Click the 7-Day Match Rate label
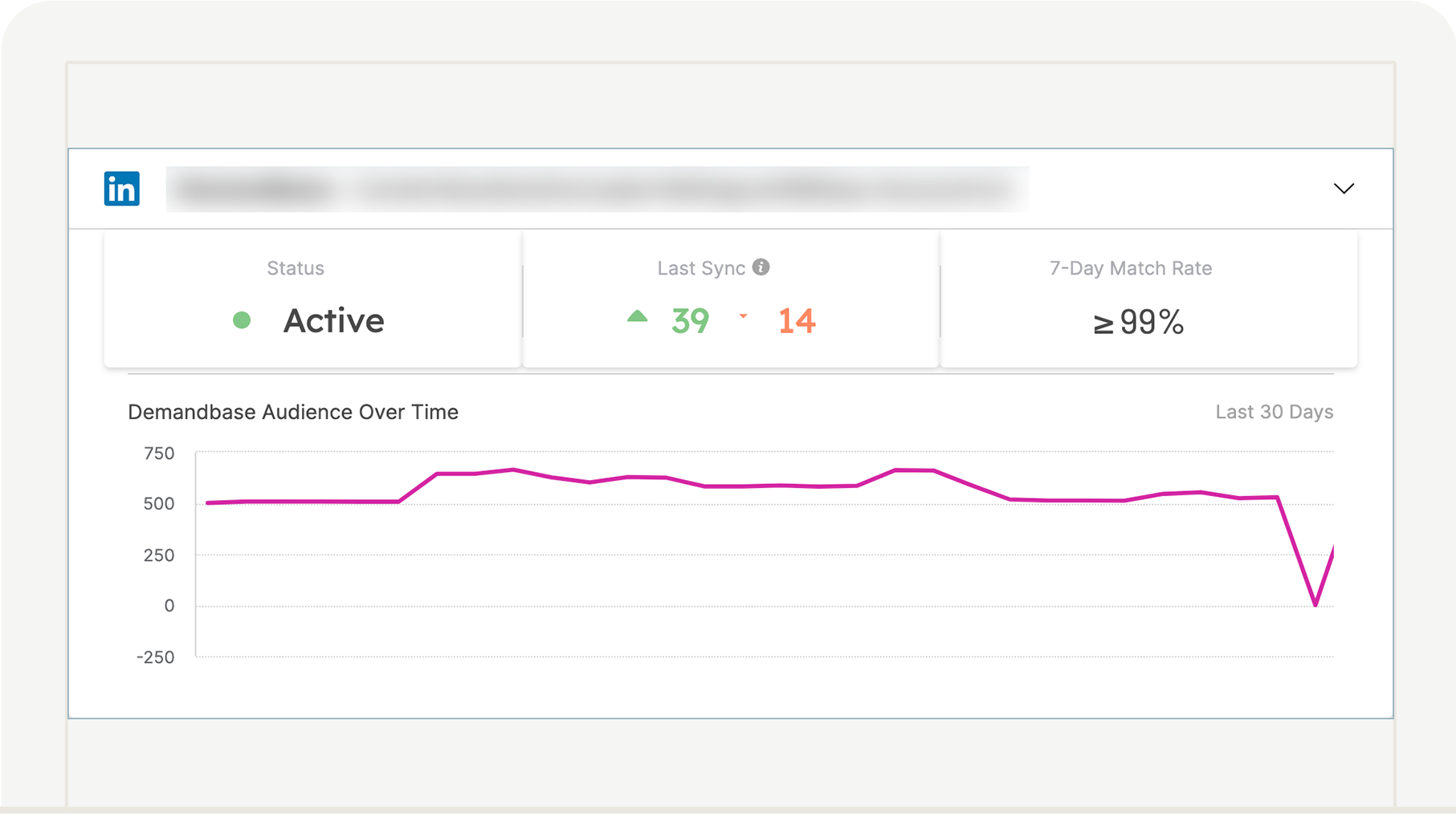Viewport: 1456px width, 814px height. [1130, 268]
